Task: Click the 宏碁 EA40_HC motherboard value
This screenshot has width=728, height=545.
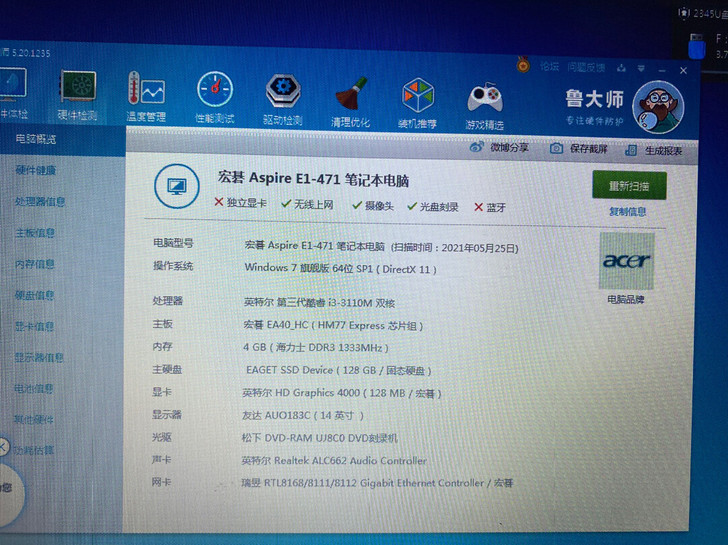Action: click(x=333, y=325)
